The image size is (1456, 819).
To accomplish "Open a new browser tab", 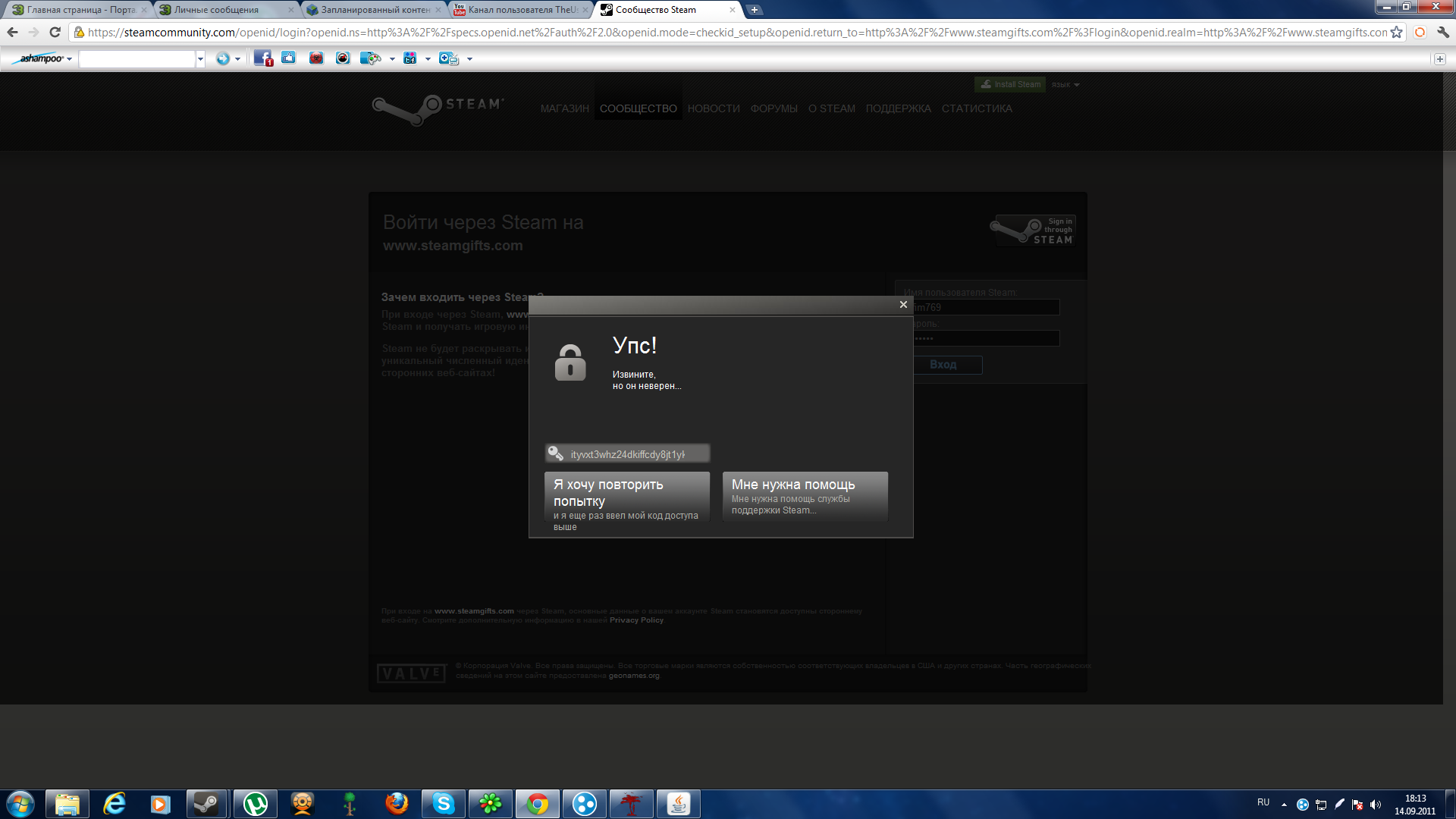I will pyautogui.click(x=754, y=10).
